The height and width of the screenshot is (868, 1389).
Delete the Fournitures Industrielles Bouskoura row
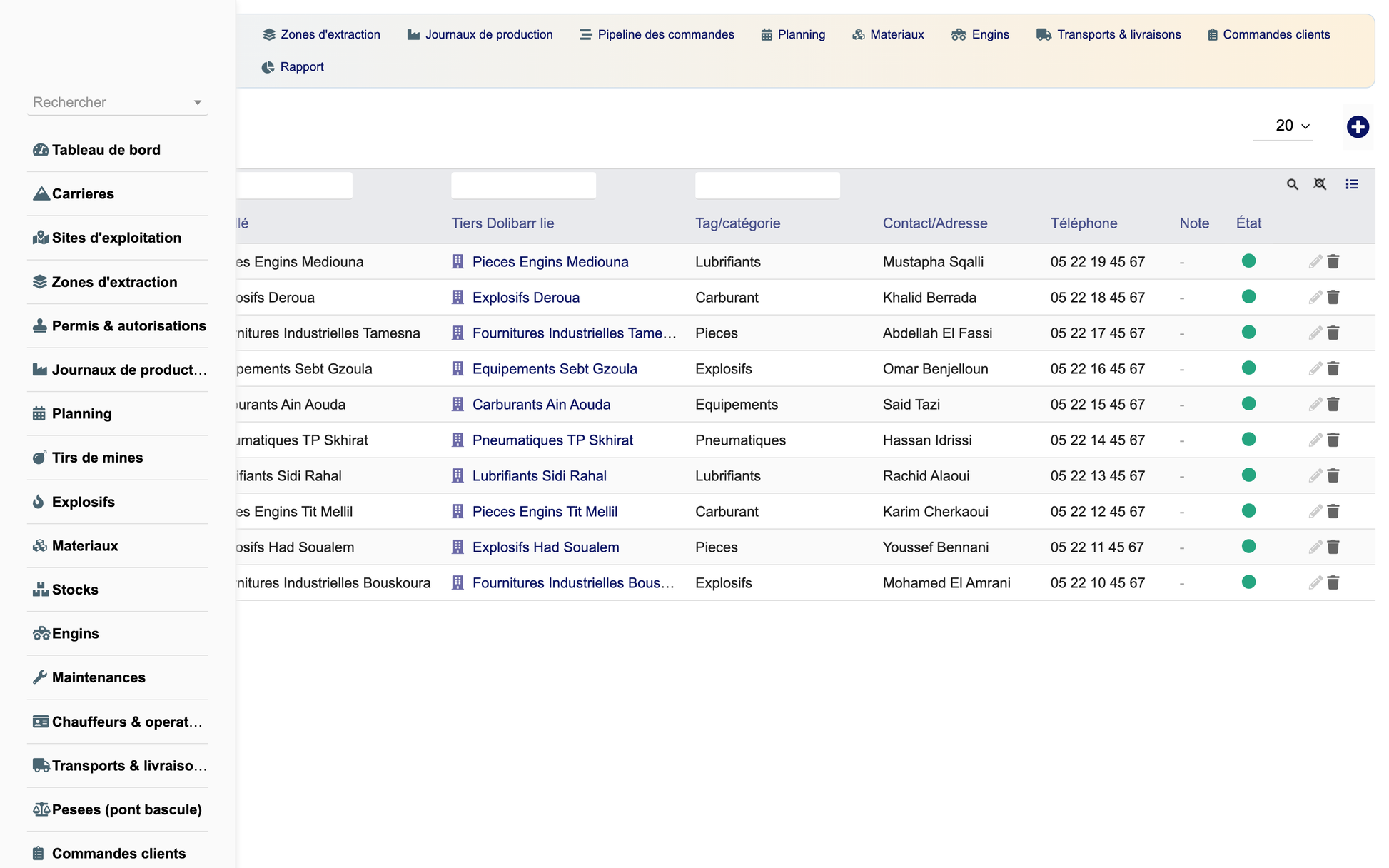point(1333,583)
